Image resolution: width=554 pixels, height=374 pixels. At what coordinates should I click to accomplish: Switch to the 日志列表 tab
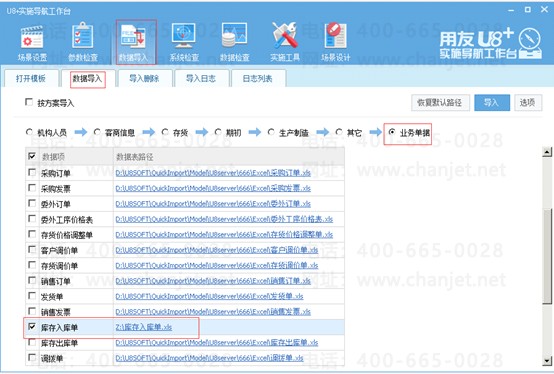(258, 78)
